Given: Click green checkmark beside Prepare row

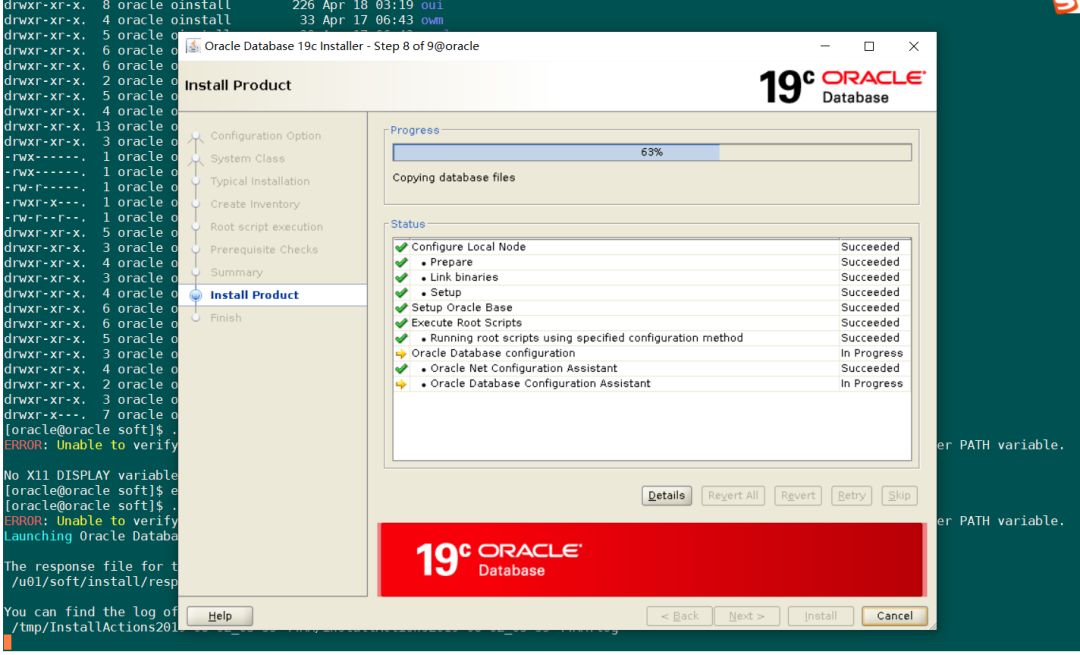Looking at the screenshot, I should [x=401, y=262].
